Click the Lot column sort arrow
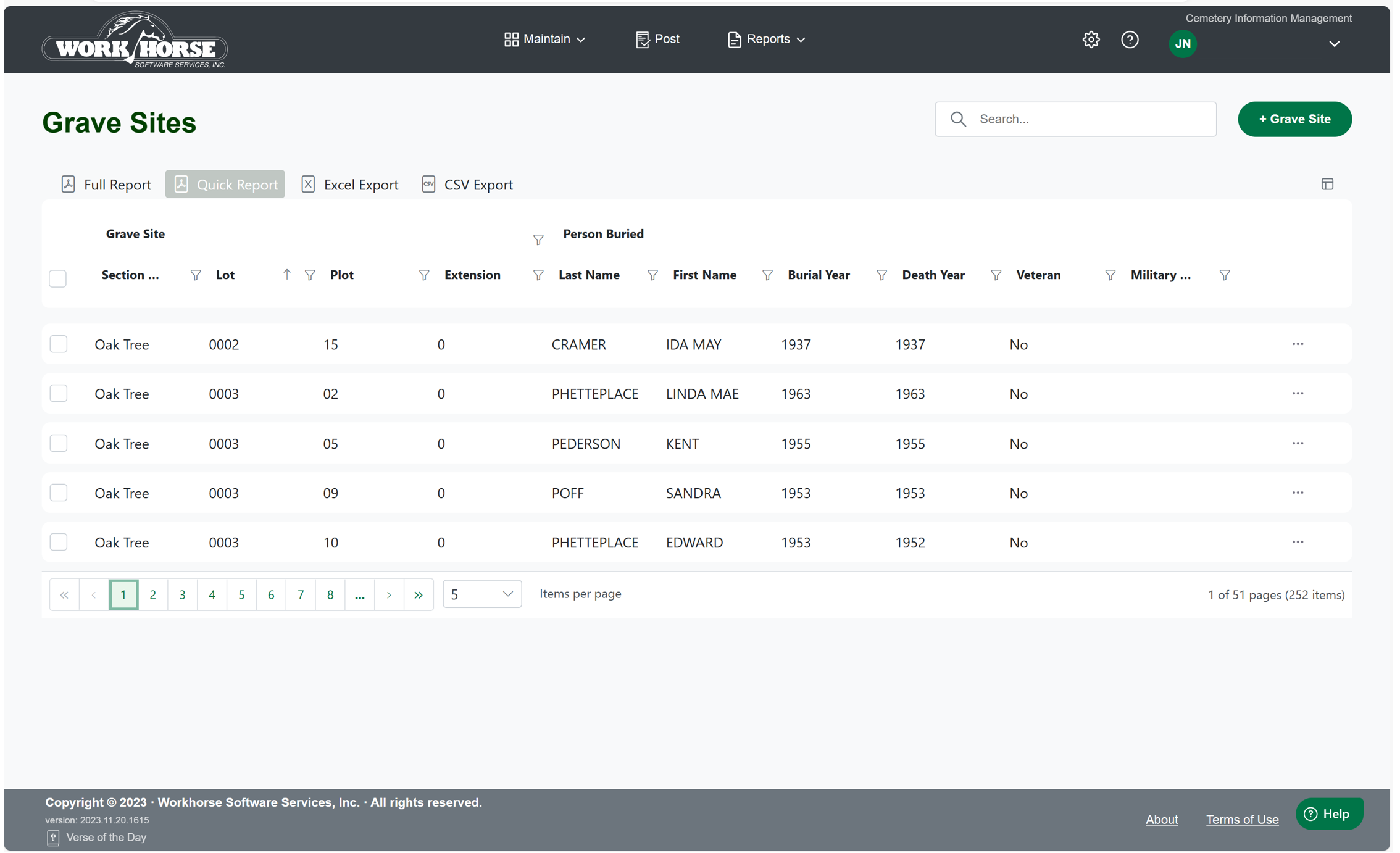This screenshot has height=853, width=1400. 286,275
